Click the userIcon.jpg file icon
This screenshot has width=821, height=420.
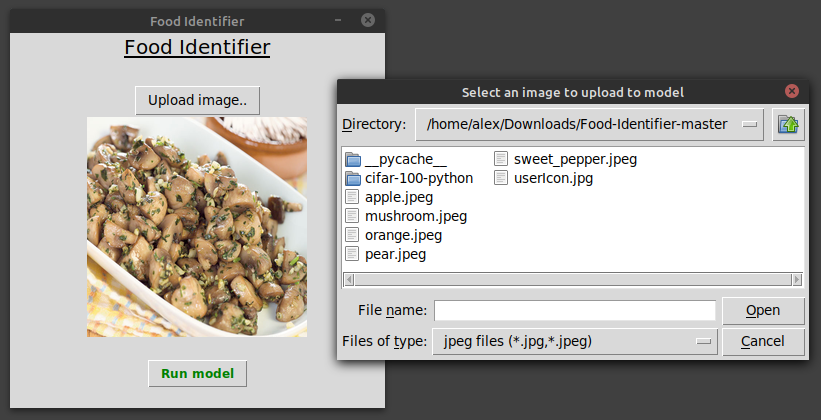pyautogui.click(x=501, y=179)
